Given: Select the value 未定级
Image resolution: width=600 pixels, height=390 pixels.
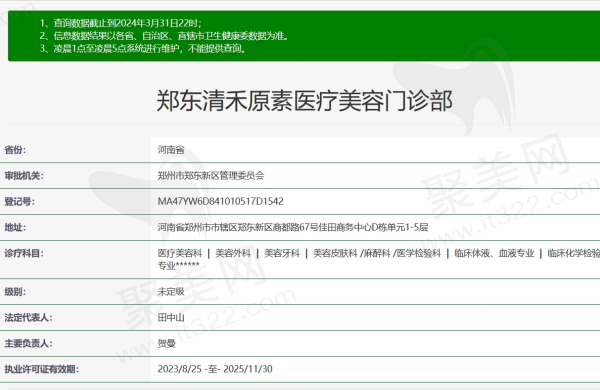Looking at the screenshot, I should [171, 292].
